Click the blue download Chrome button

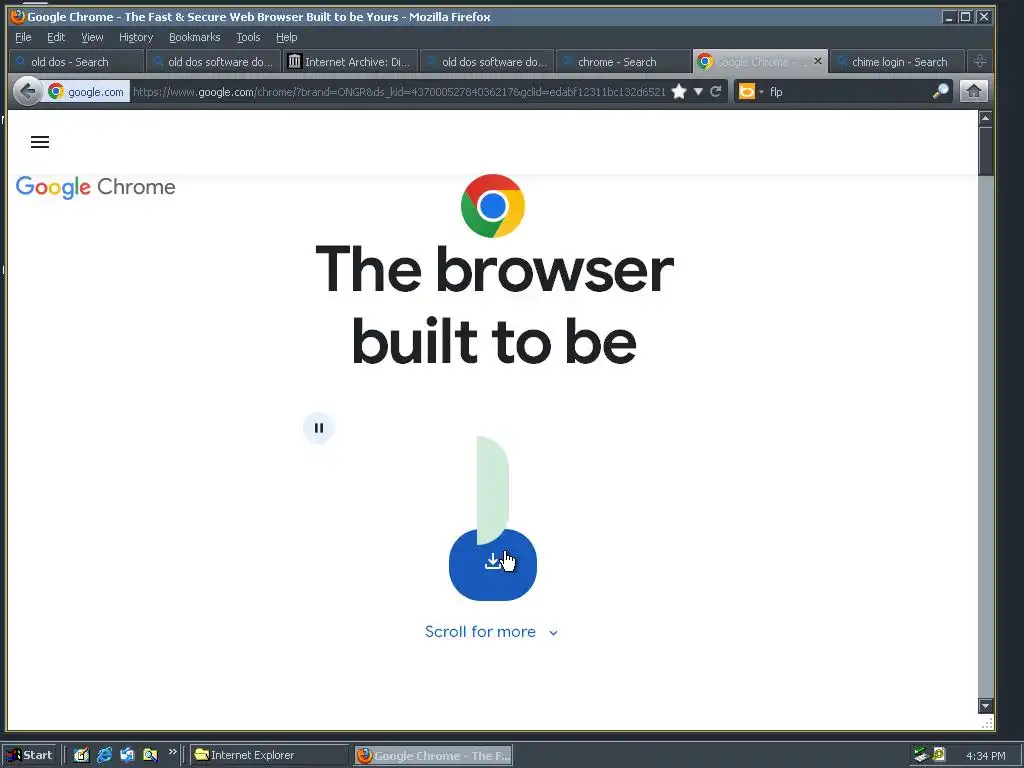[x=492, y=564]
